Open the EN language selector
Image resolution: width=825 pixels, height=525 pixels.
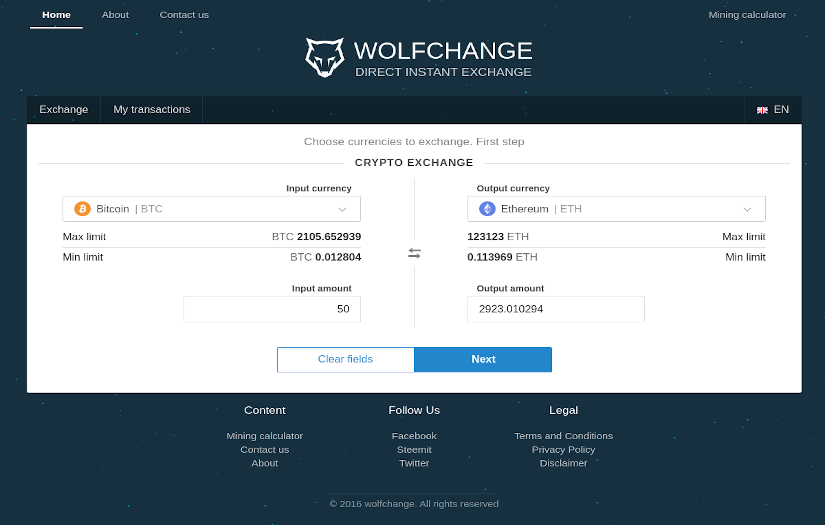[x=773, y=109]
